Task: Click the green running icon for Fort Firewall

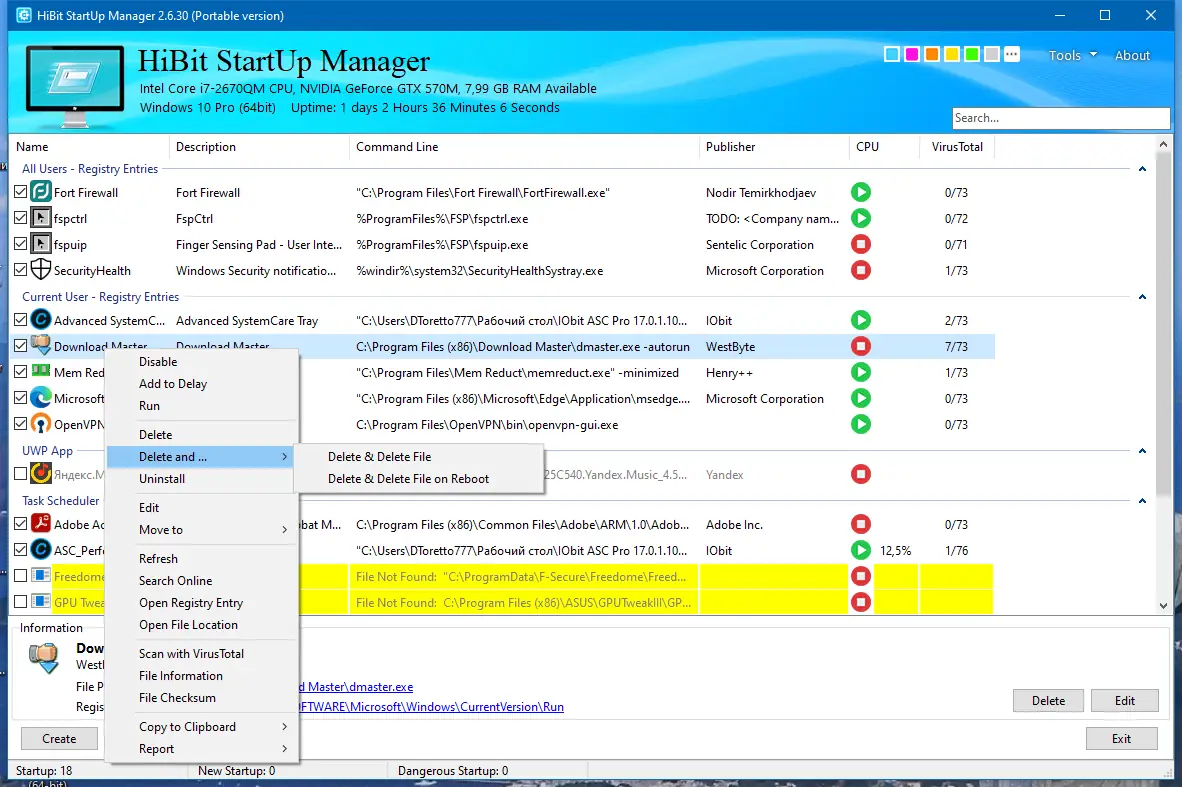Action: pos(861,192)
